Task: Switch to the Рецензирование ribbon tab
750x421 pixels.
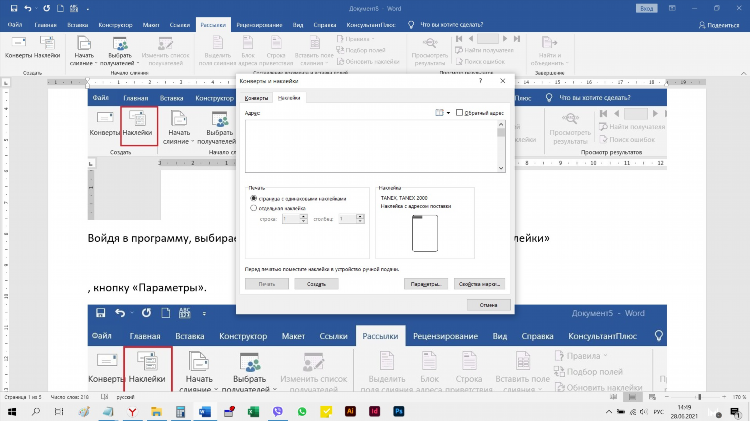Action: coord(259,24)
